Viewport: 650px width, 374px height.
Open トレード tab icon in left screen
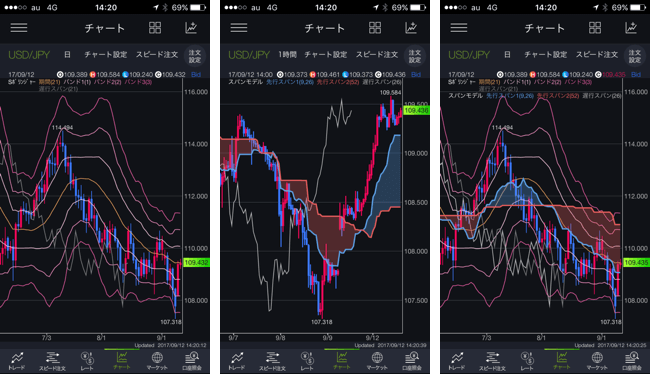point(17,361)
